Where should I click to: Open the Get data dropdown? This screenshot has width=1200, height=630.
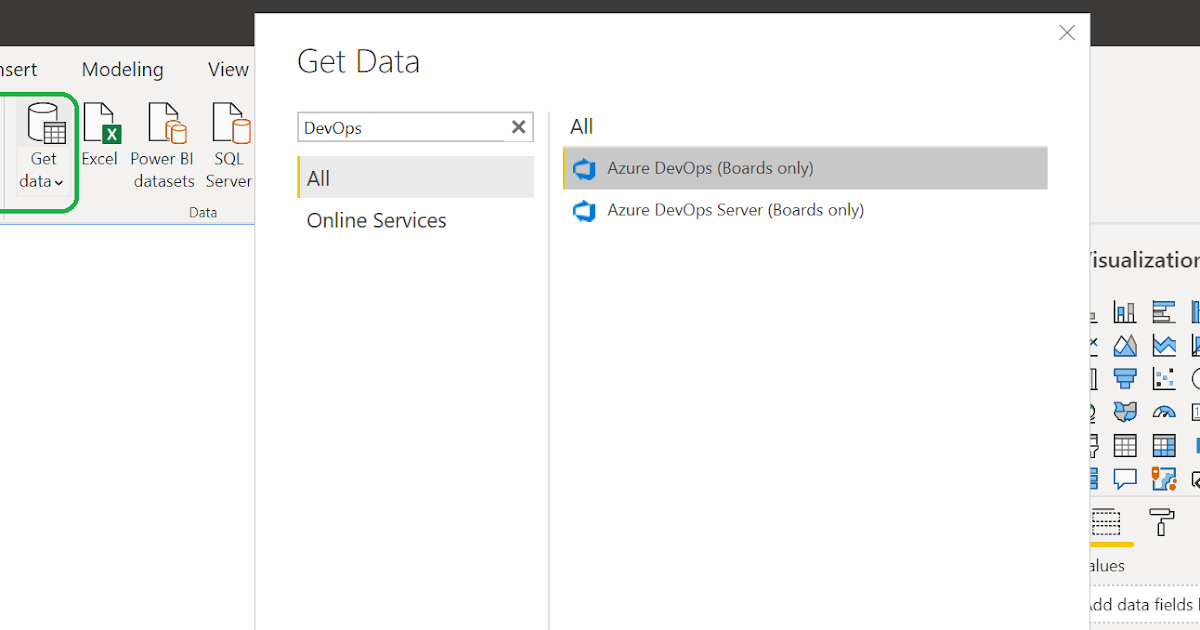pyautogui.click(x=42, y=180)
